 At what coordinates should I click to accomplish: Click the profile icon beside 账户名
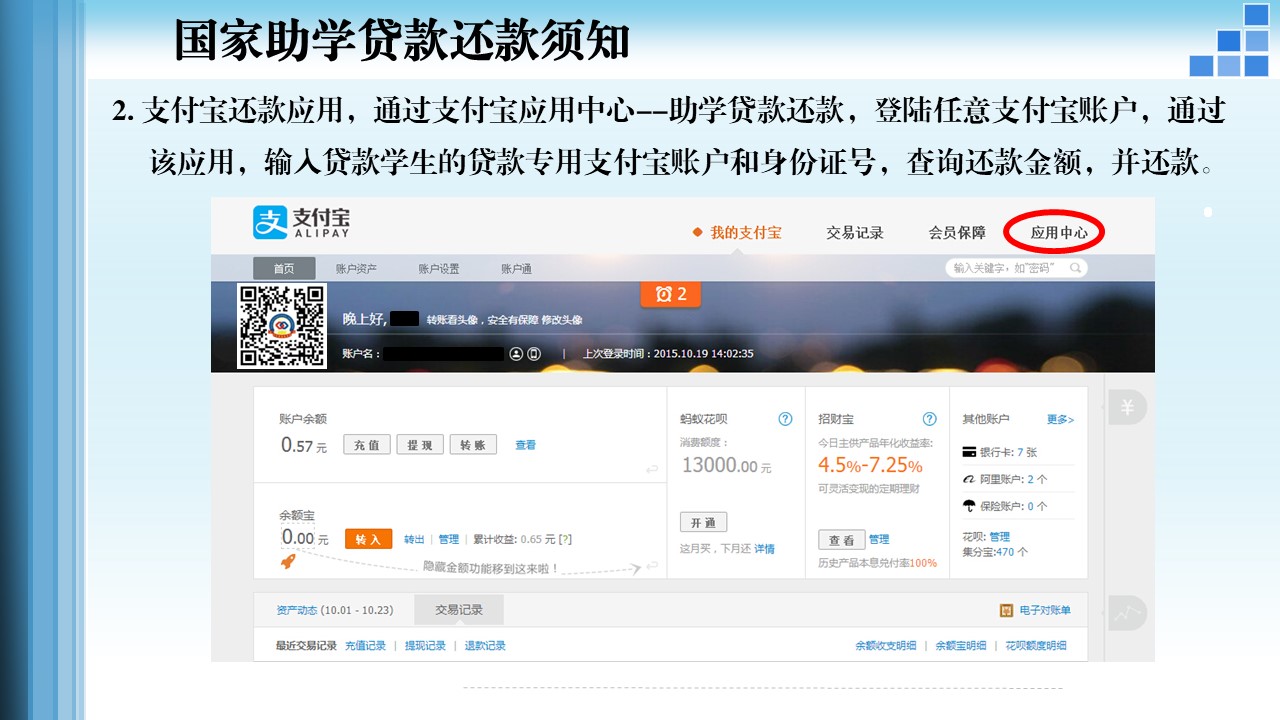pos(516,353)
